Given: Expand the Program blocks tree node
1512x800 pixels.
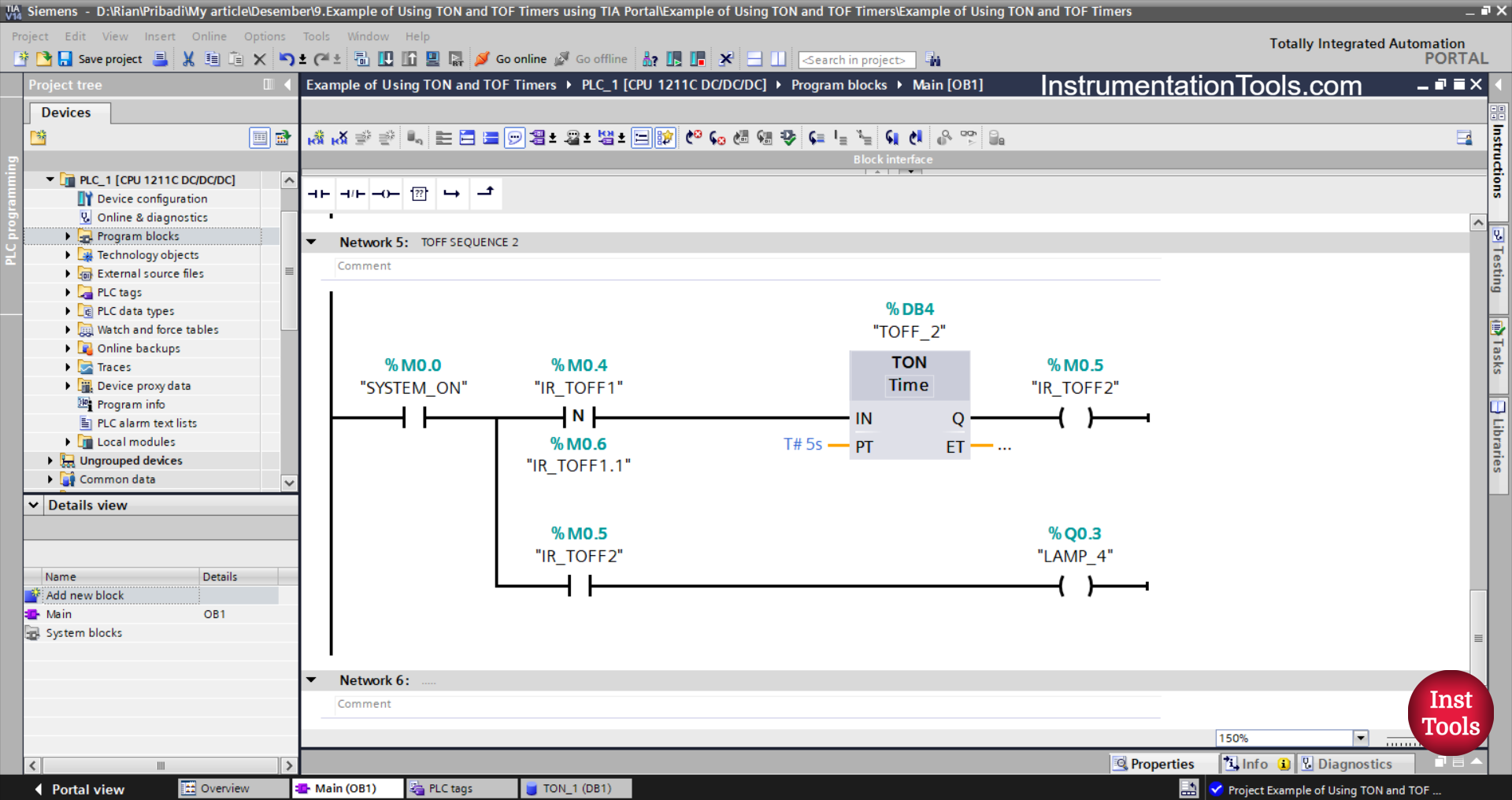Looking at the screenshot, I should [68, 236].
